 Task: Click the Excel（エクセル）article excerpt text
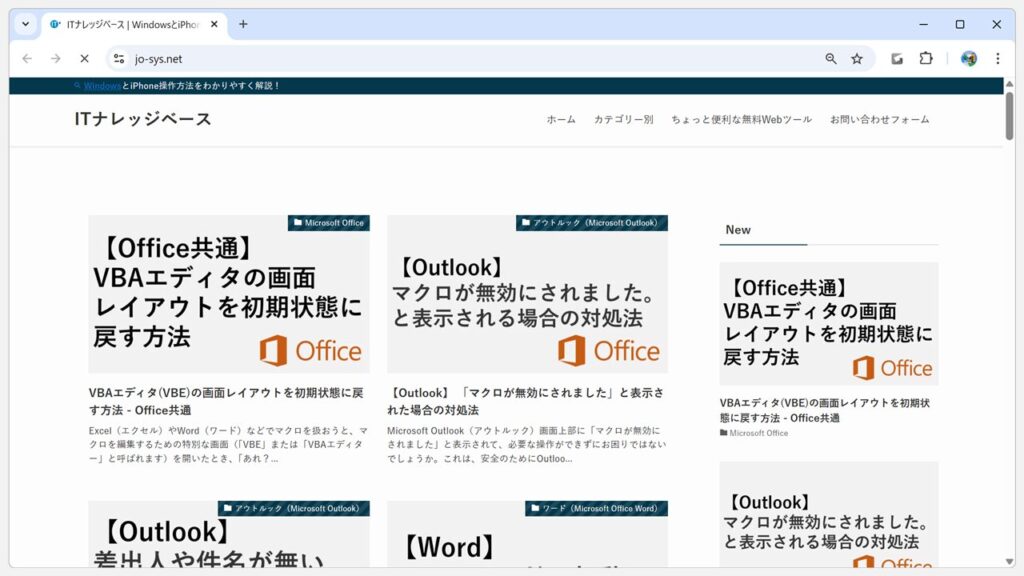point(229,445)
